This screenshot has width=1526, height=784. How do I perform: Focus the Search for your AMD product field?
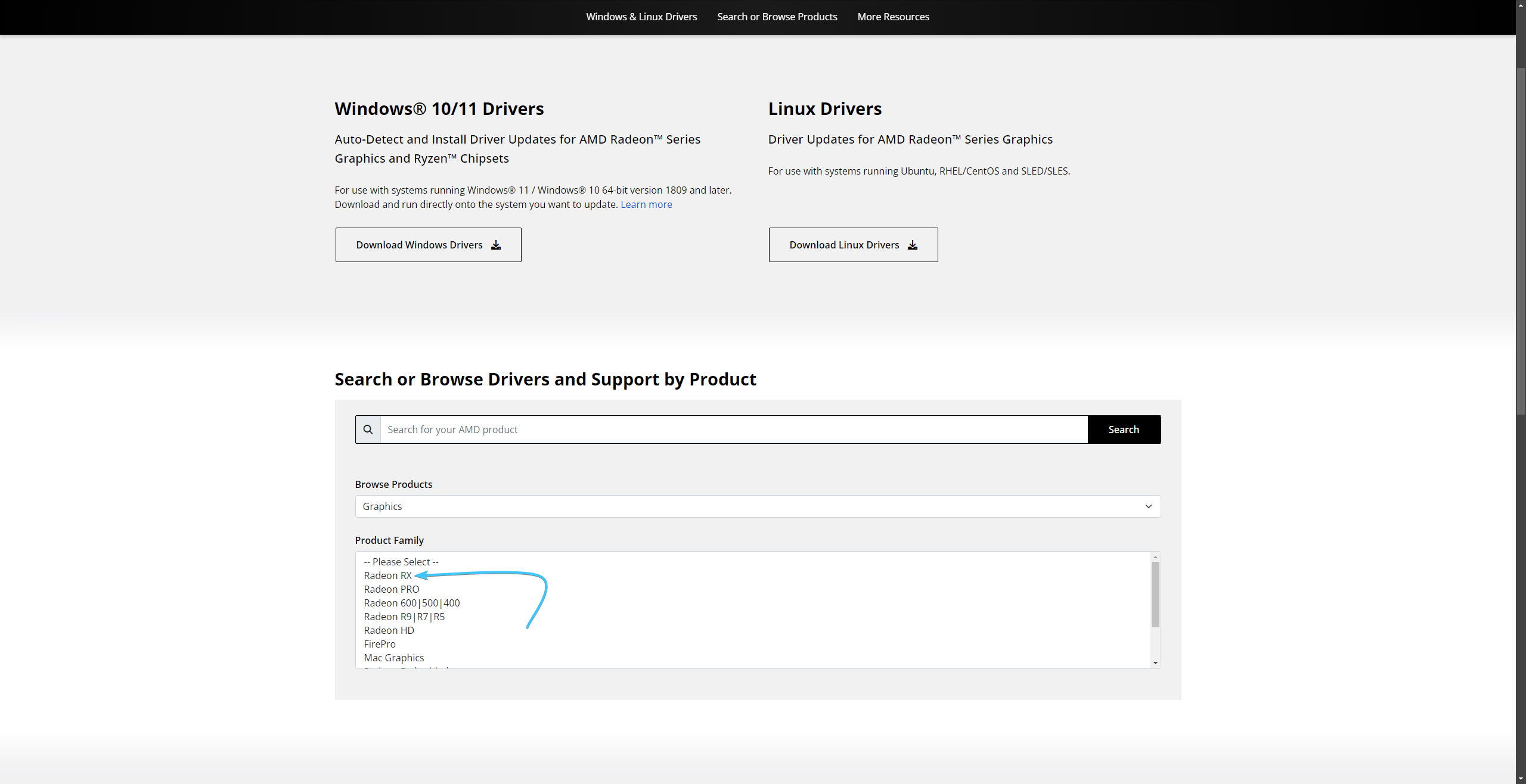click(x=734, y=430)
